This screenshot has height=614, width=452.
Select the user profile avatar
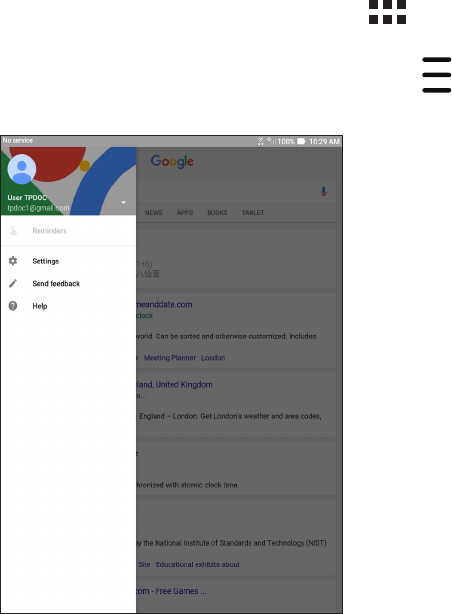22,169
